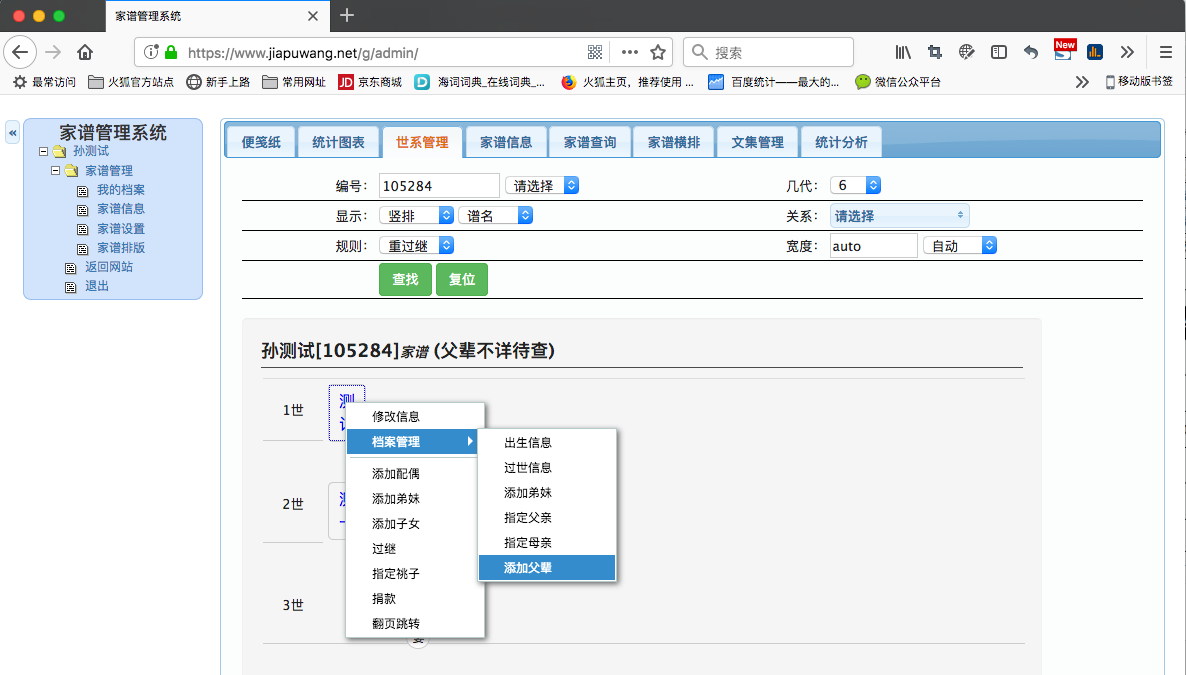This screenshot has height=675, width=1186.
Task: Choose 翻页跳转 from context menu
Action: click(x=415, y=624)
